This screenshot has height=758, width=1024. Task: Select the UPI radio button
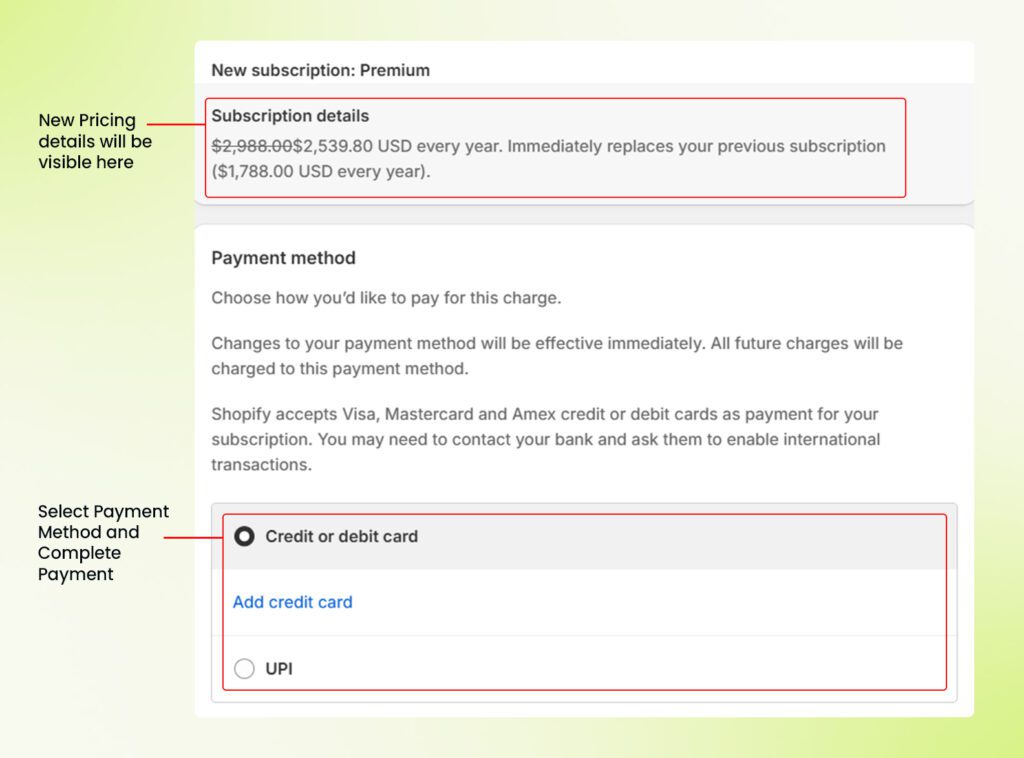tap(244, 669)
